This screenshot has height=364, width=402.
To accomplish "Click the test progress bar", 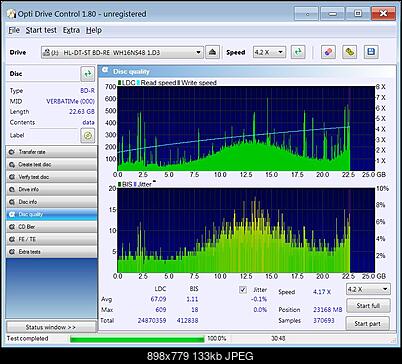I will click(x=137, y=339).
